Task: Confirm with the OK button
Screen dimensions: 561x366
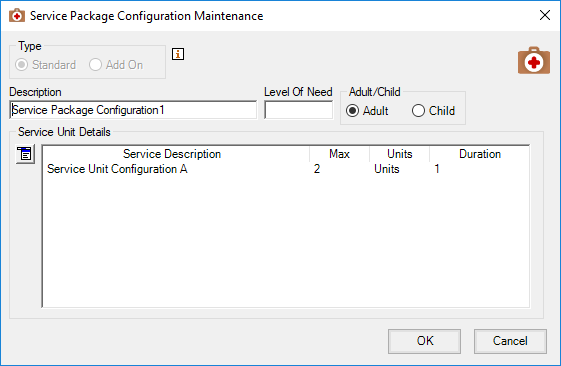Action: pyautogui.click(x=424, y=341)
